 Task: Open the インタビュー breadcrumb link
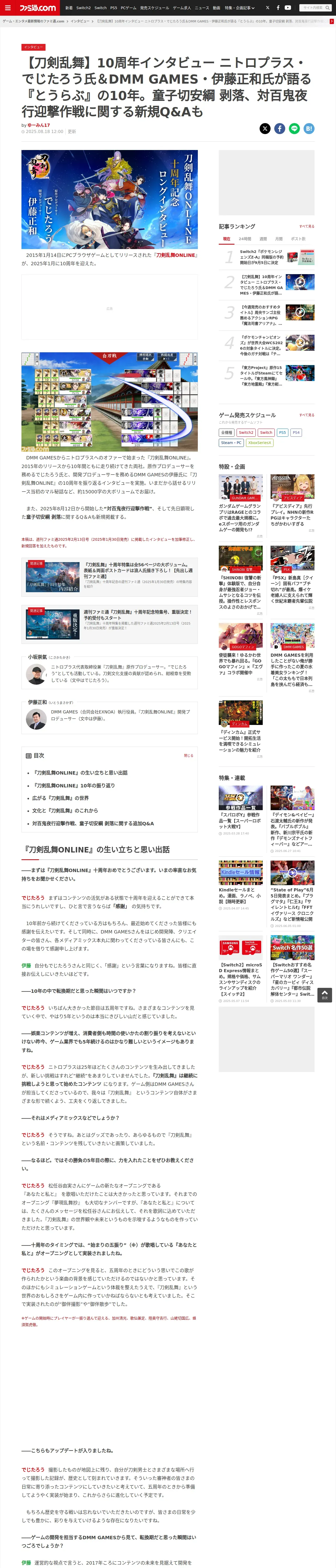(80, 21)
